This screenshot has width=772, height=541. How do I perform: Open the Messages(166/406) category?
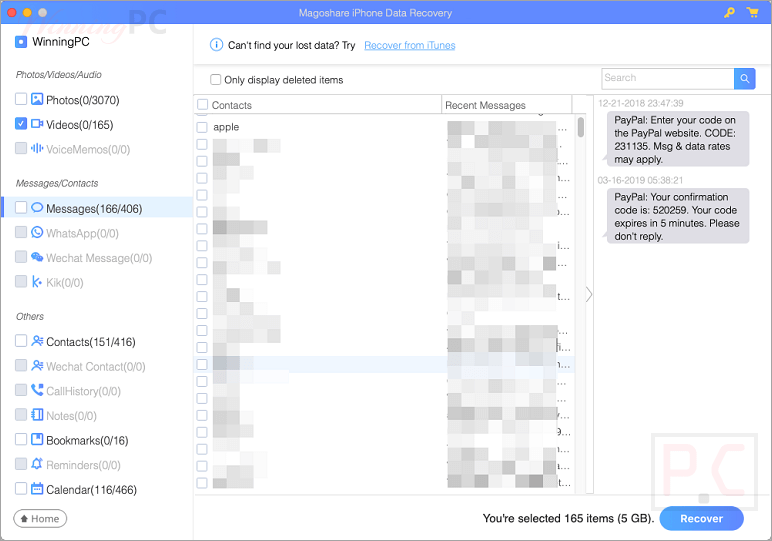[x=94, y=208]
